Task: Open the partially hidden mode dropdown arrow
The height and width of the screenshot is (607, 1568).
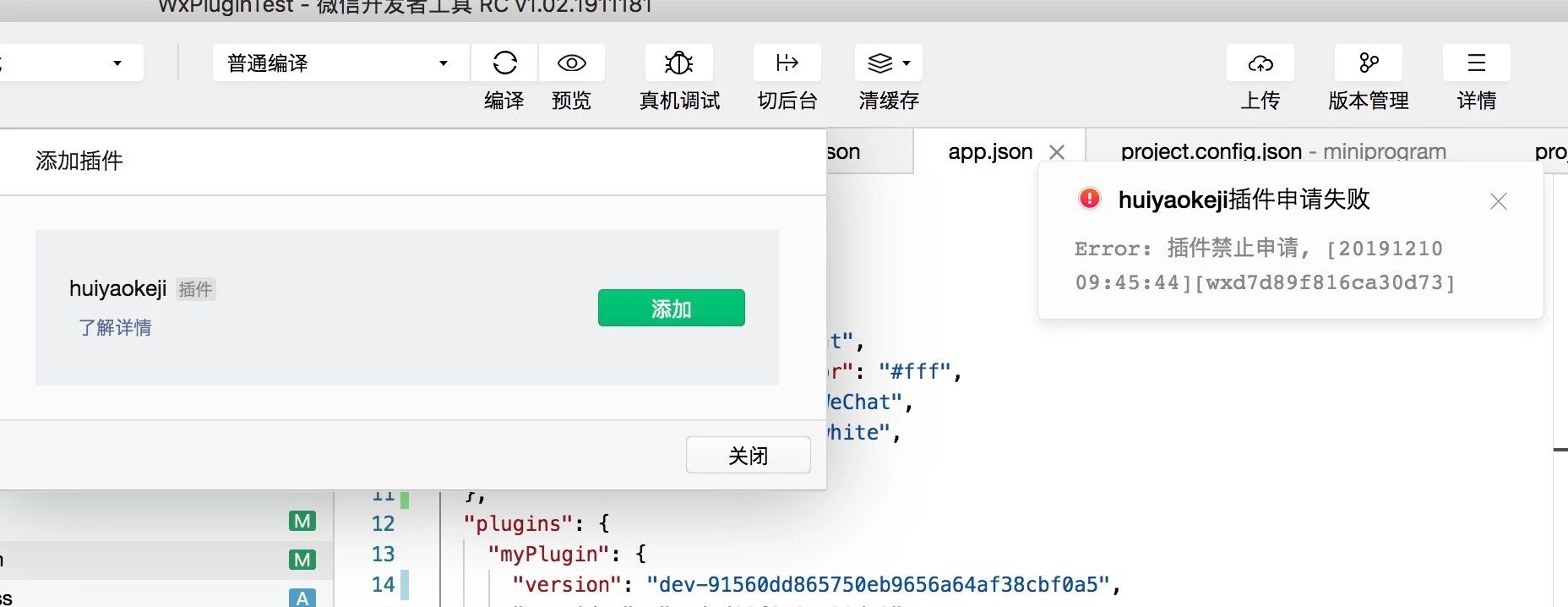Action: (117, 63)
